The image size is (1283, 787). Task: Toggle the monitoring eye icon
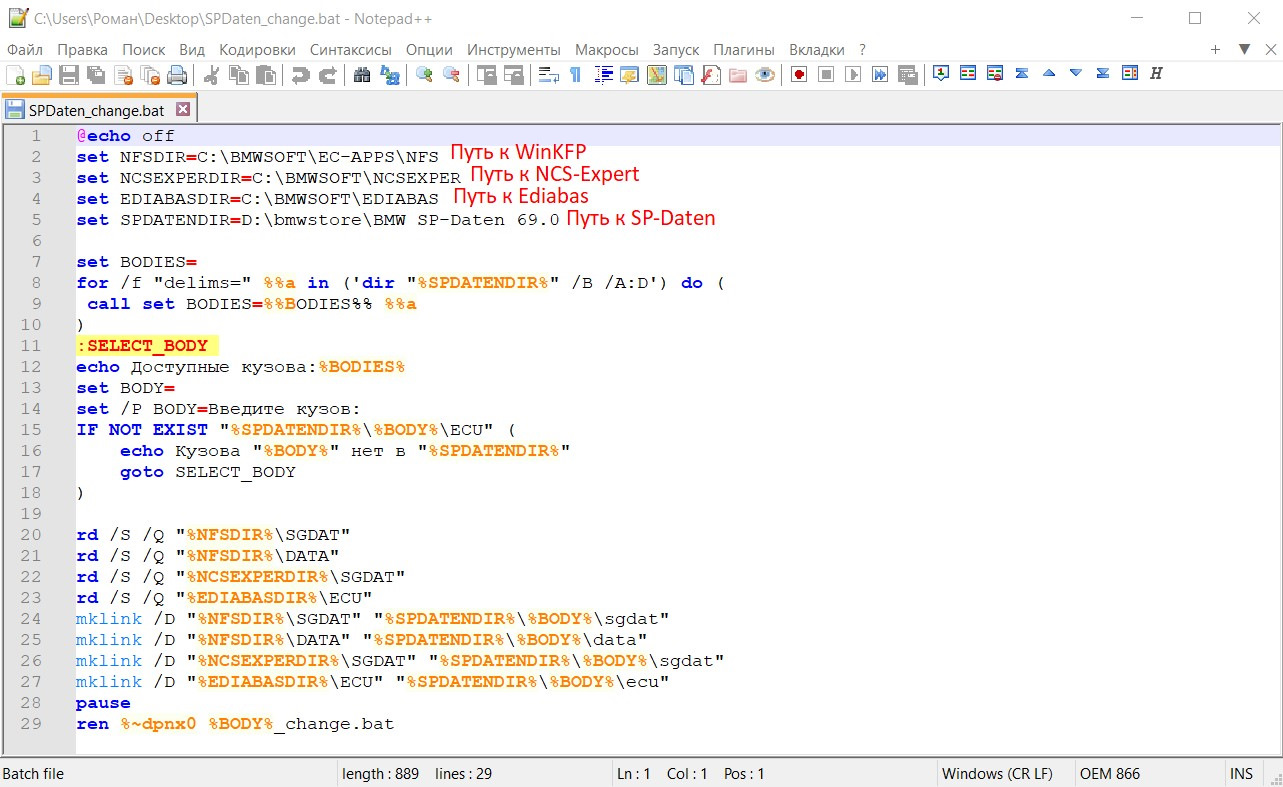765,75
